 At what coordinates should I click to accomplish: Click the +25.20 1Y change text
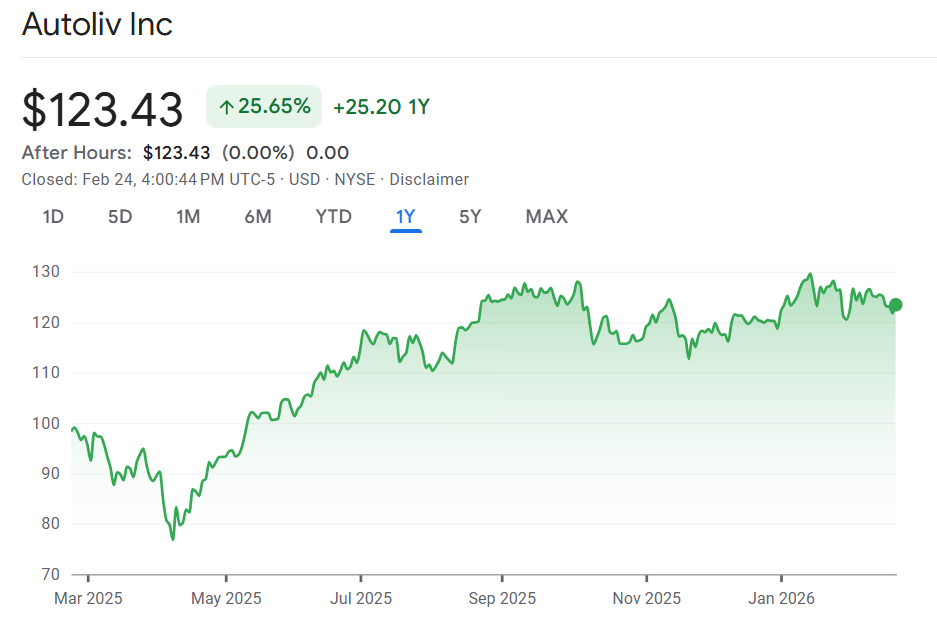[381, 107]
